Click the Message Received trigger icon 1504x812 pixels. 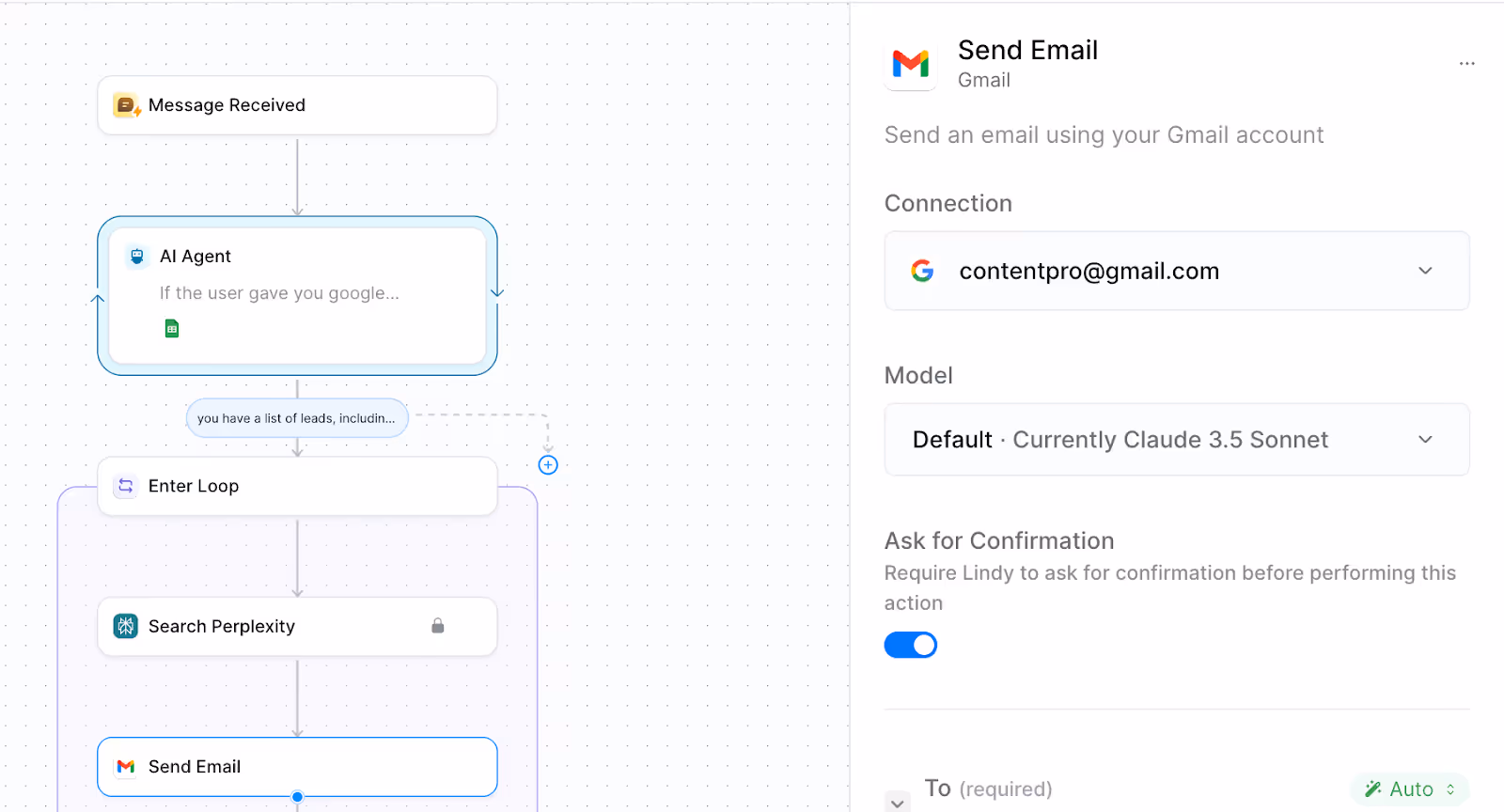(126, 105)
